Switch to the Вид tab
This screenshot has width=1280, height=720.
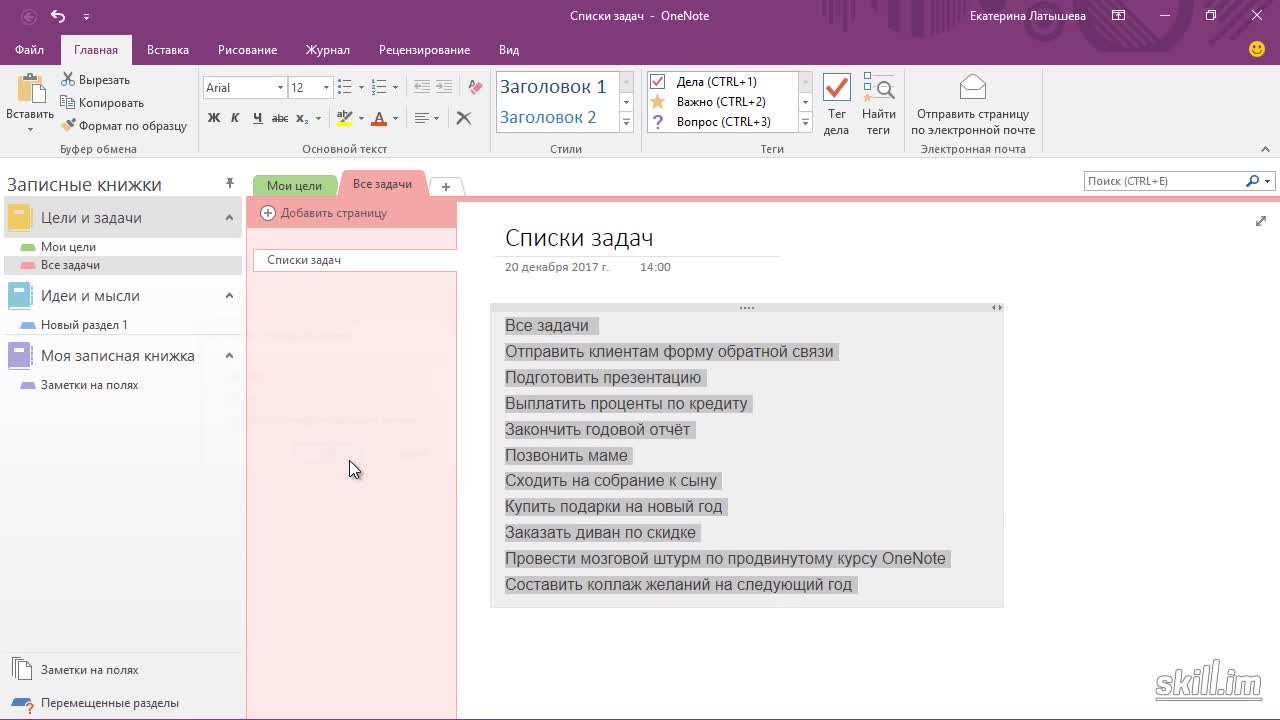click(509, 50)
